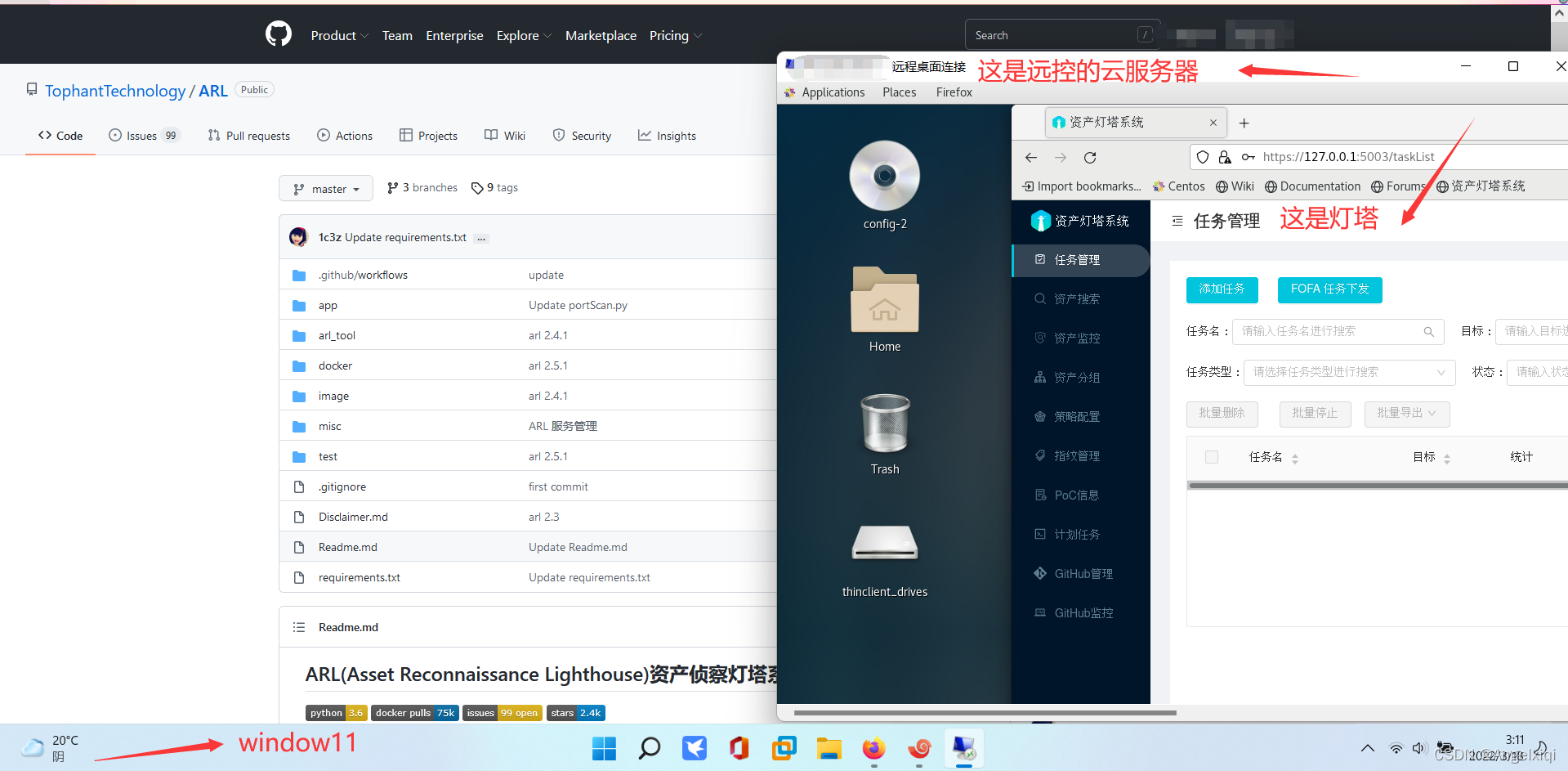The image size is (1568, 771).
Task: Select GitHub管理 in lighthouse sidebar
Action: click(1081, 574)
